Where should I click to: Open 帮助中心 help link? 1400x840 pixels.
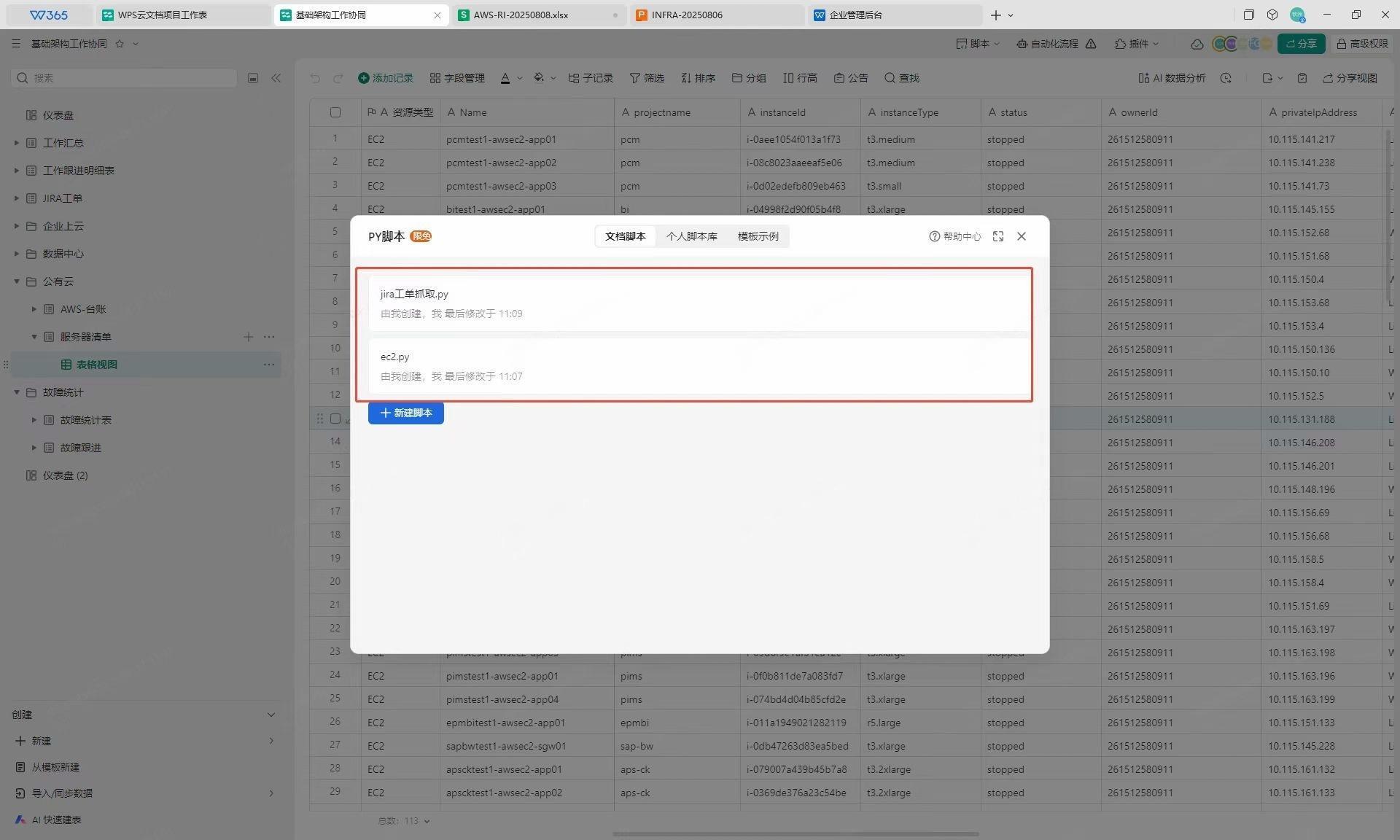coord(955,236)
